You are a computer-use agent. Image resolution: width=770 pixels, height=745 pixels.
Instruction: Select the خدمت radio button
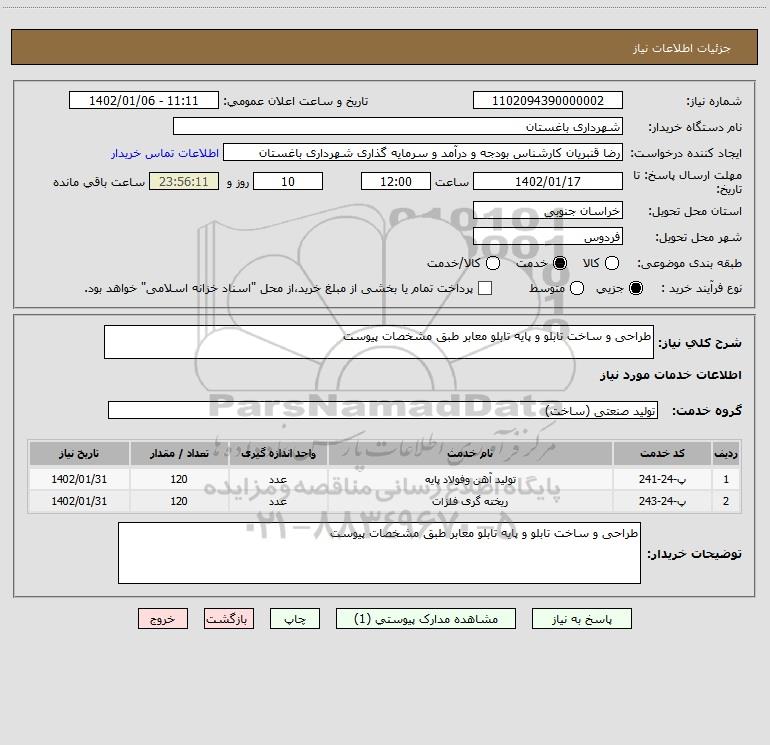click(559, 263)
